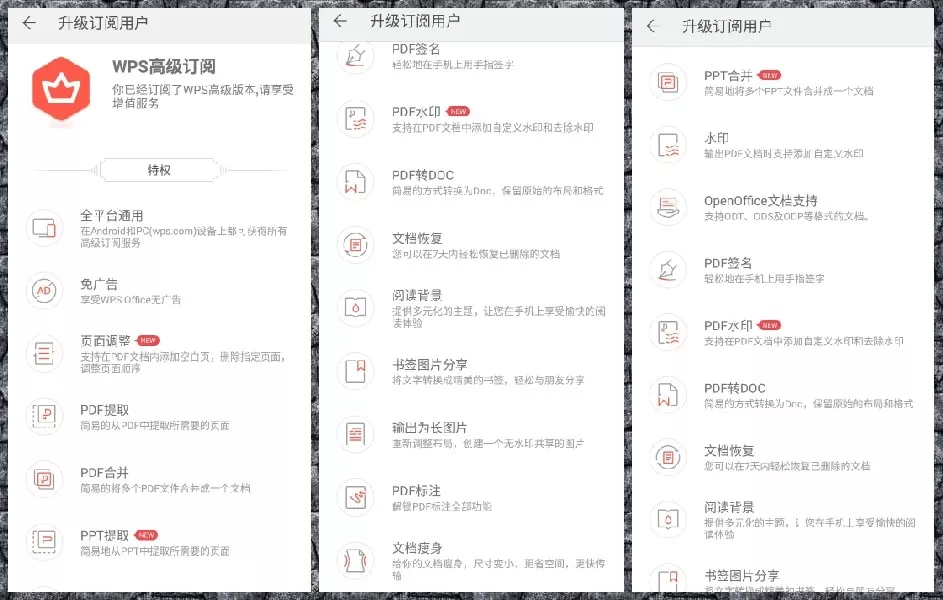
Task: Tap NEW badge next to PPT提取
Action: pos(146,535)
